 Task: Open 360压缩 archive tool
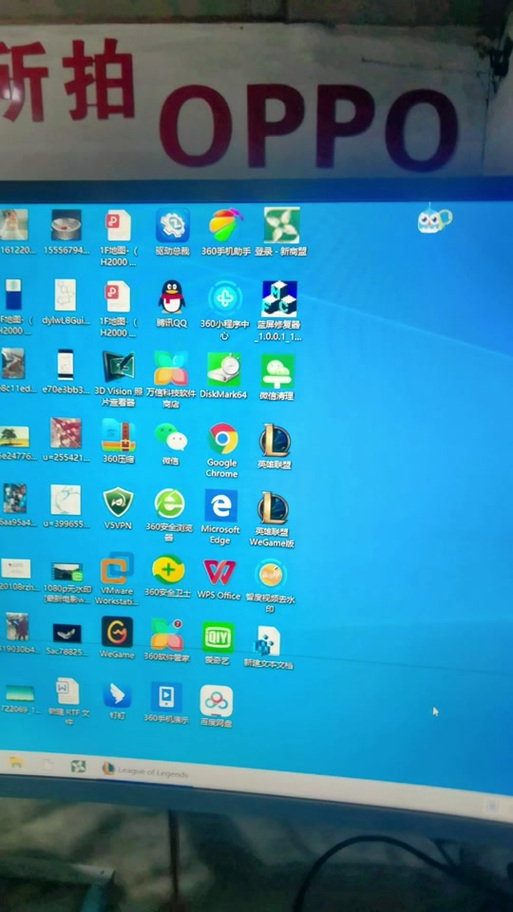click(x=119, y=441)
